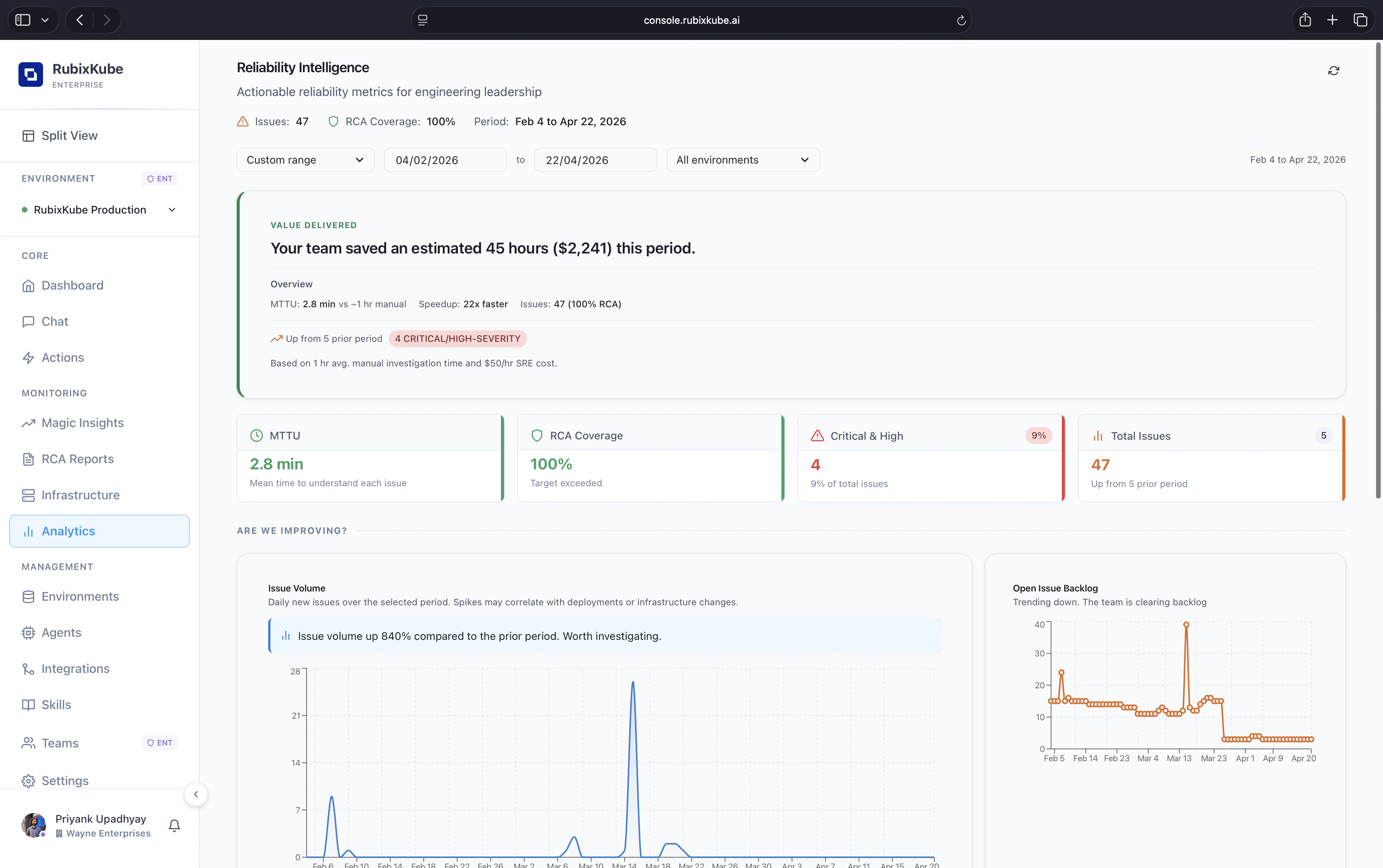Viewport: 1383px width, 868px height.
Task: Refresh the Reliability Intelligence data
Action: click(1333, 70)
